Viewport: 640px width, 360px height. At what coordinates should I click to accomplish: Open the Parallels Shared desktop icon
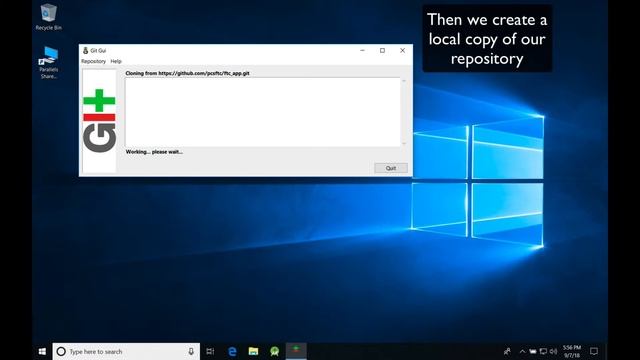click(49, 62)
